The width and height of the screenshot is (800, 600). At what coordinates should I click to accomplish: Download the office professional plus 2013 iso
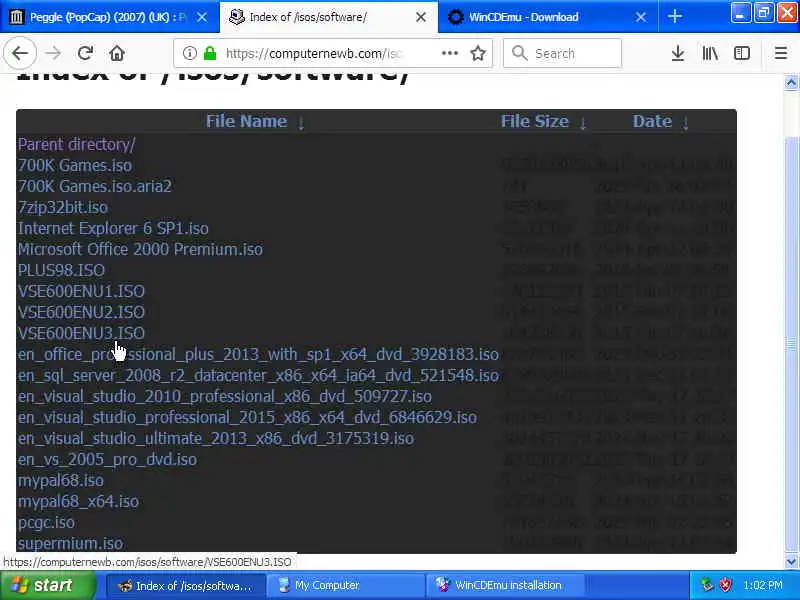(x=258, y=354)
